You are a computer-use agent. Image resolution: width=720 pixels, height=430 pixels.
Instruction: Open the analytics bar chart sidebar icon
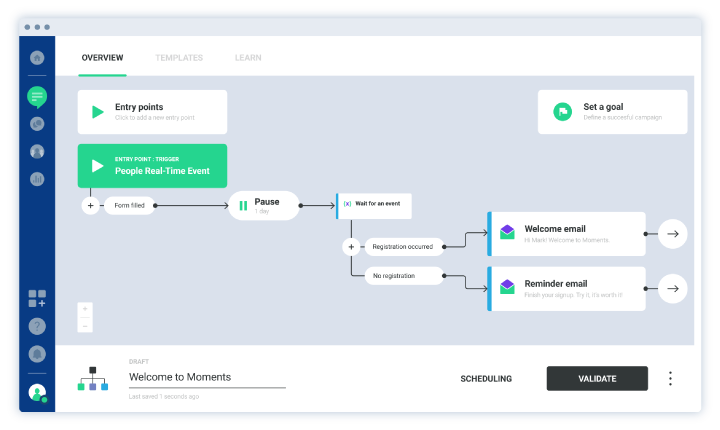[x=37, y=179]
